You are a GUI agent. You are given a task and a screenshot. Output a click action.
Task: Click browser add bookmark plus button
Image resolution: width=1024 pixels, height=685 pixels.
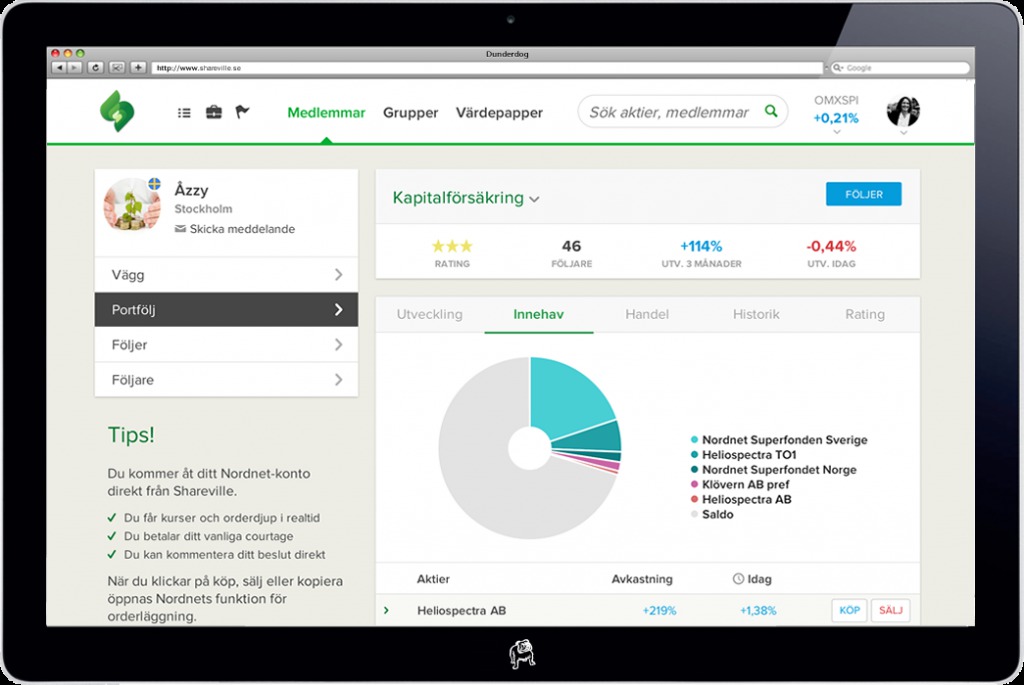pyautogui.click(x=138, y=67)
